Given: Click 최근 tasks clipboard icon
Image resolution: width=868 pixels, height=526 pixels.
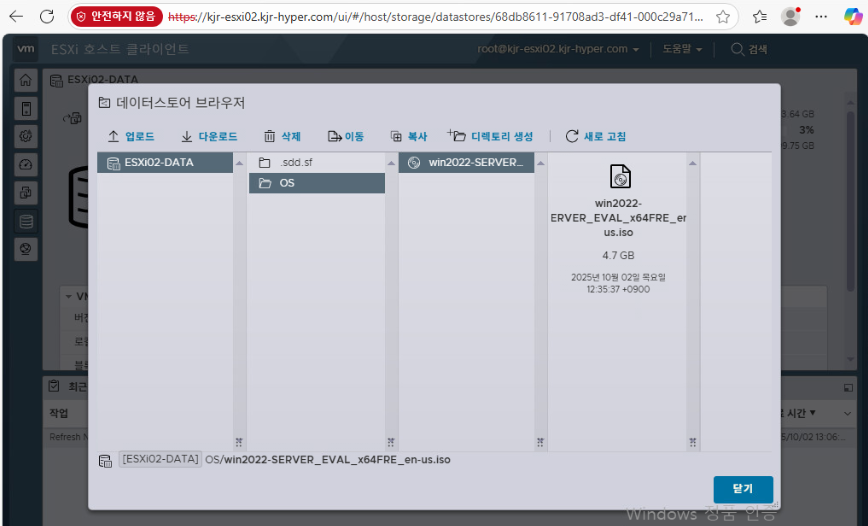Looking at the screenshot, I should pos(54,386).
